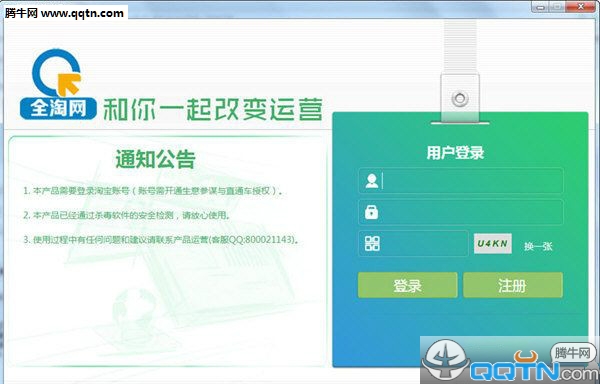Viewport: 600px width, 384px height.
Task: Click the grid icon in captcha field
Action: [372, 244]
